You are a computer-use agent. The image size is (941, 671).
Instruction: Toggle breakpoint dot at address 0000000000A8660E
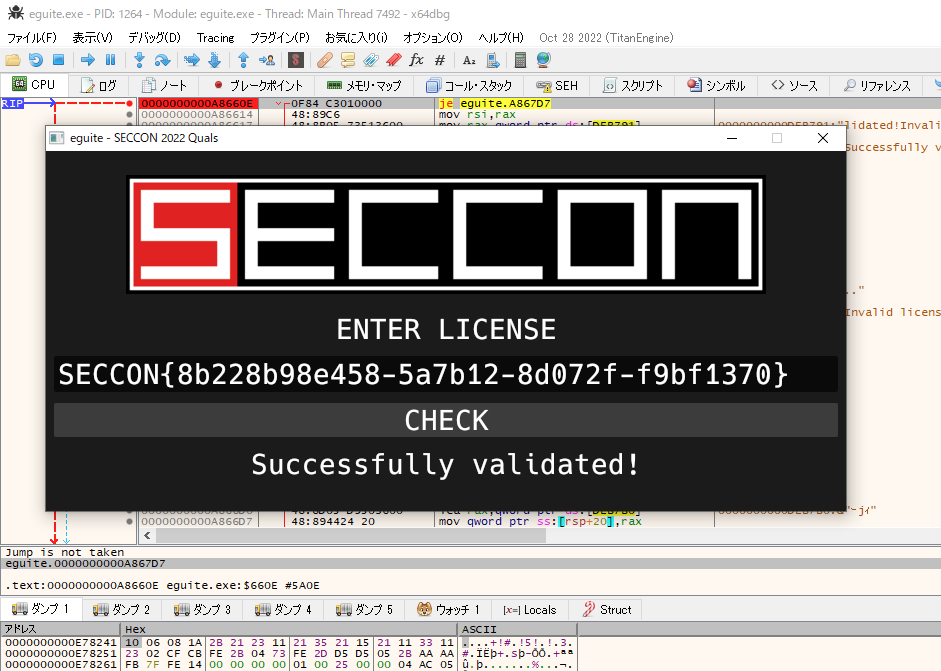[x=129, y=103]
